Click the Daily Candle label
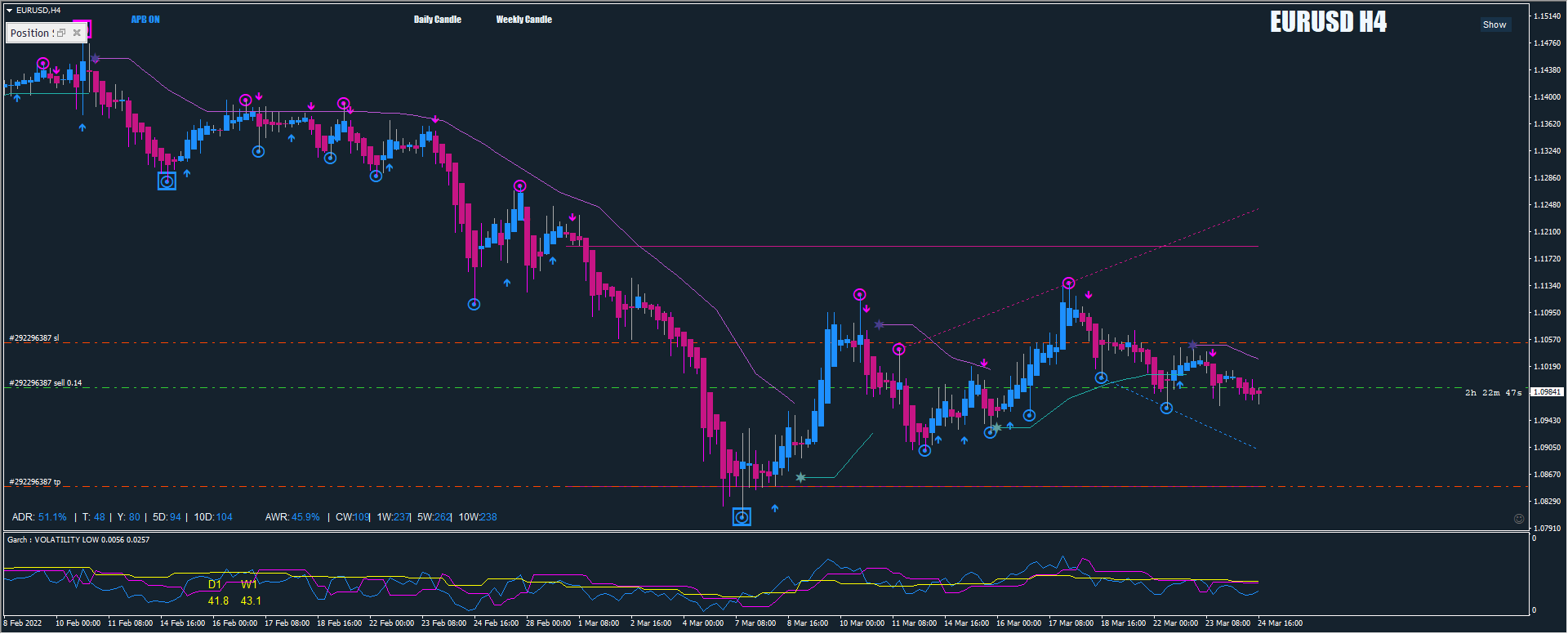 (x=438, y=20)
